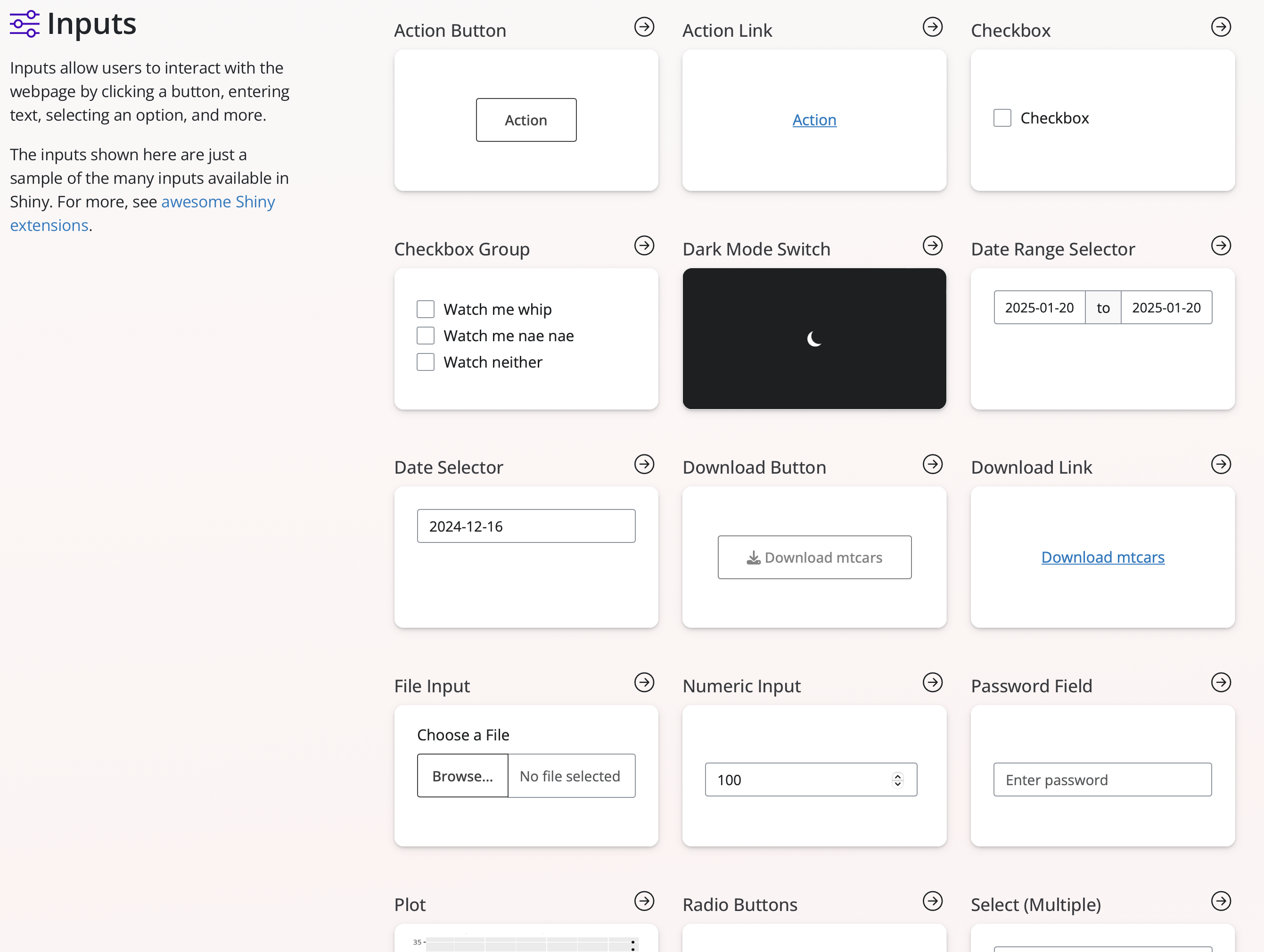Click arrow icon next to Radio Buttons
The height and width of the screenshot is (952, 1264).
tap(932, 901)
